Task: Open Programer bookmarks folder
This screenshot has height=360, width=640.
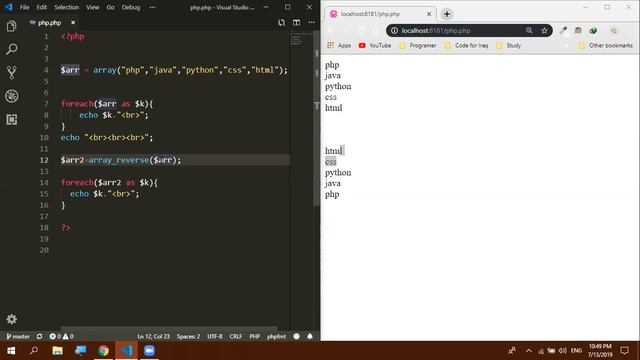Action: point(418,45)
